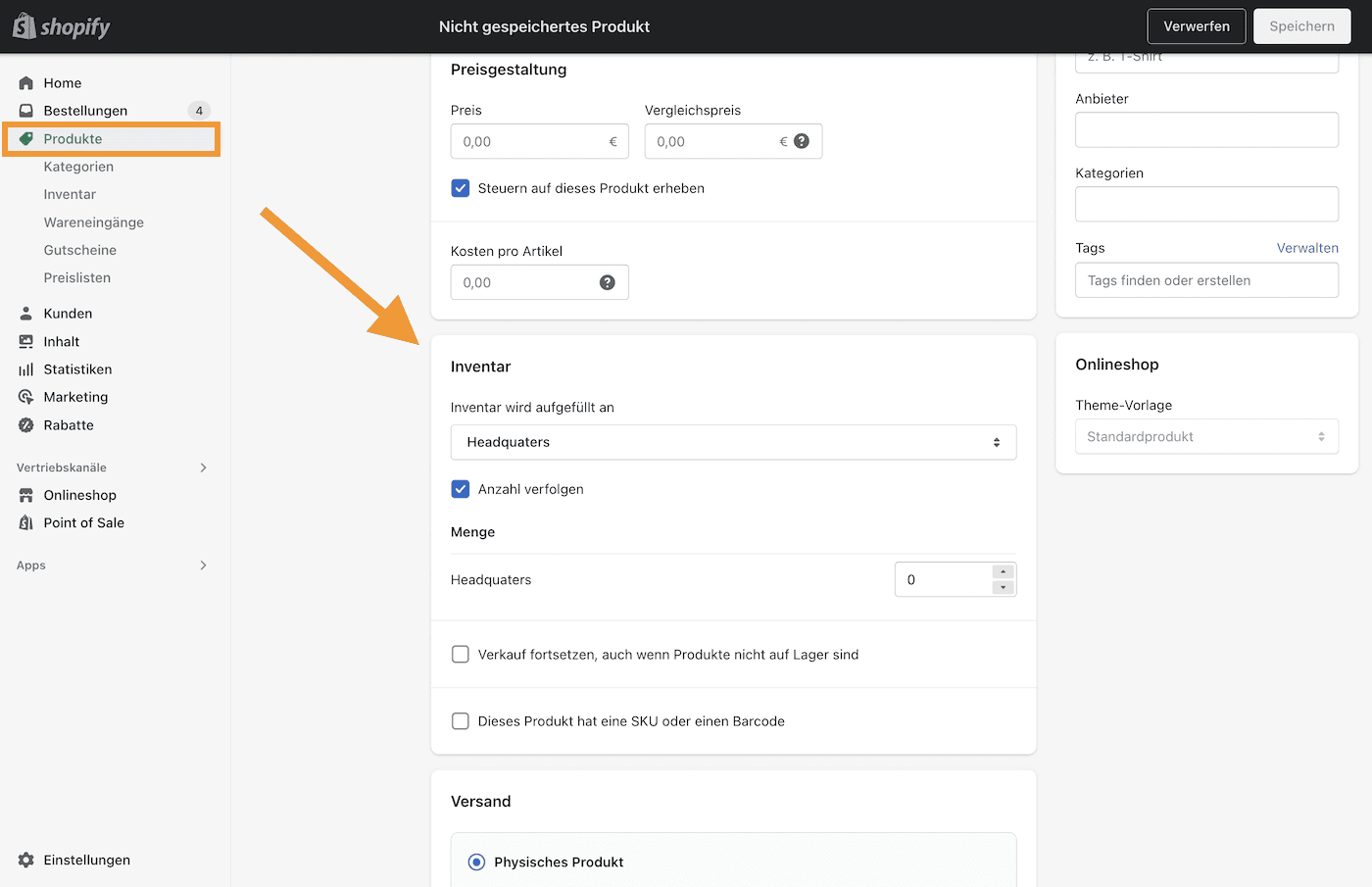
Task: Click the Statistiken bar chart icon
Action: click(26, 370)
